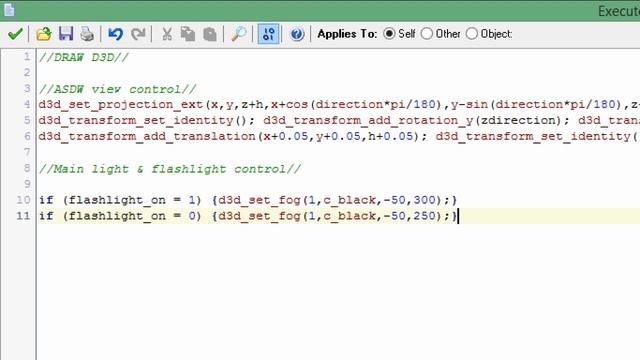
Task: Select the Object radio button
Action: tap(472, 33)
